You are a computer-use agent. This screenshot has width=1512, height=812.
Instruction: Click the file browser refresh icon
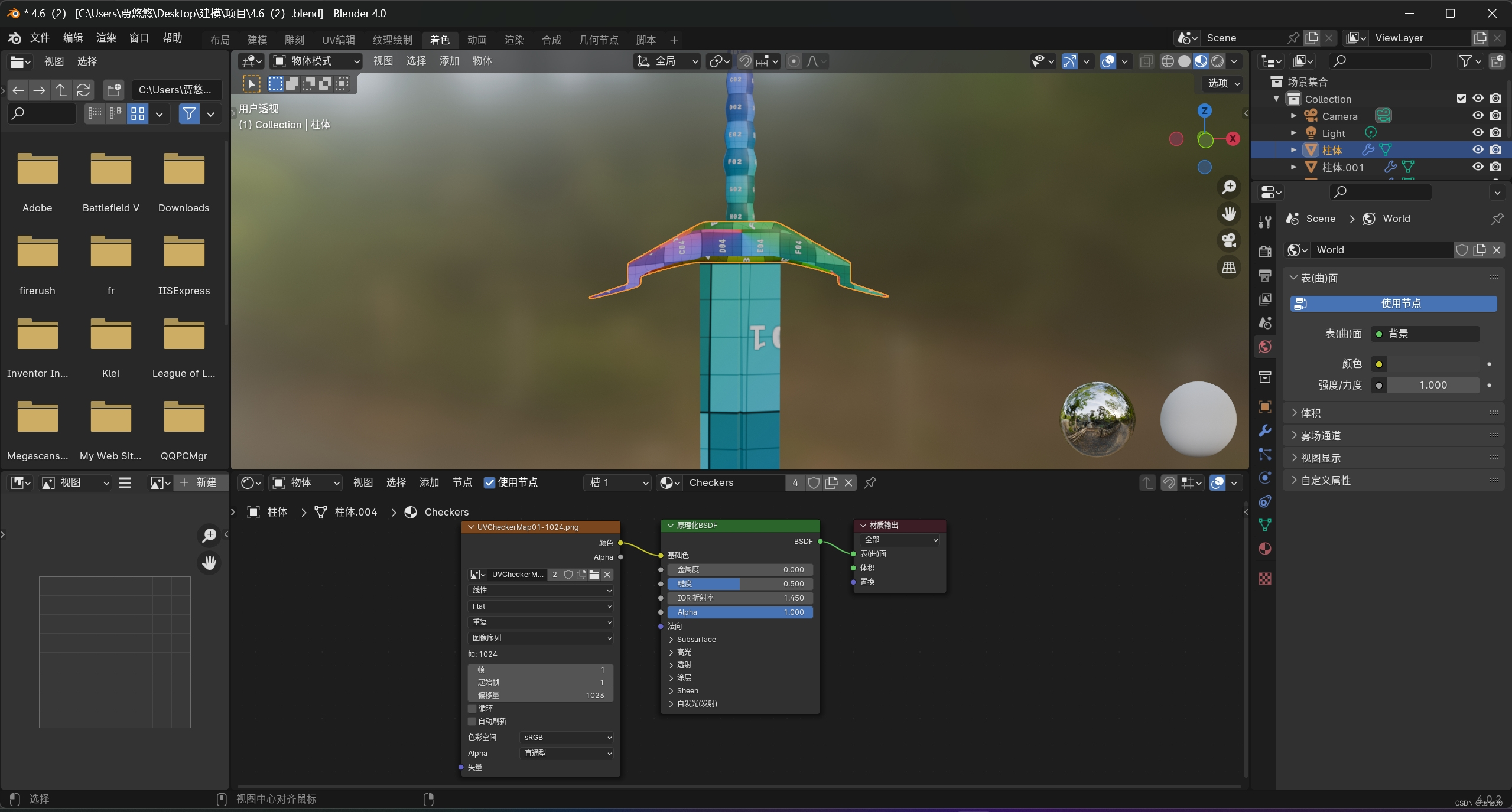83,90
